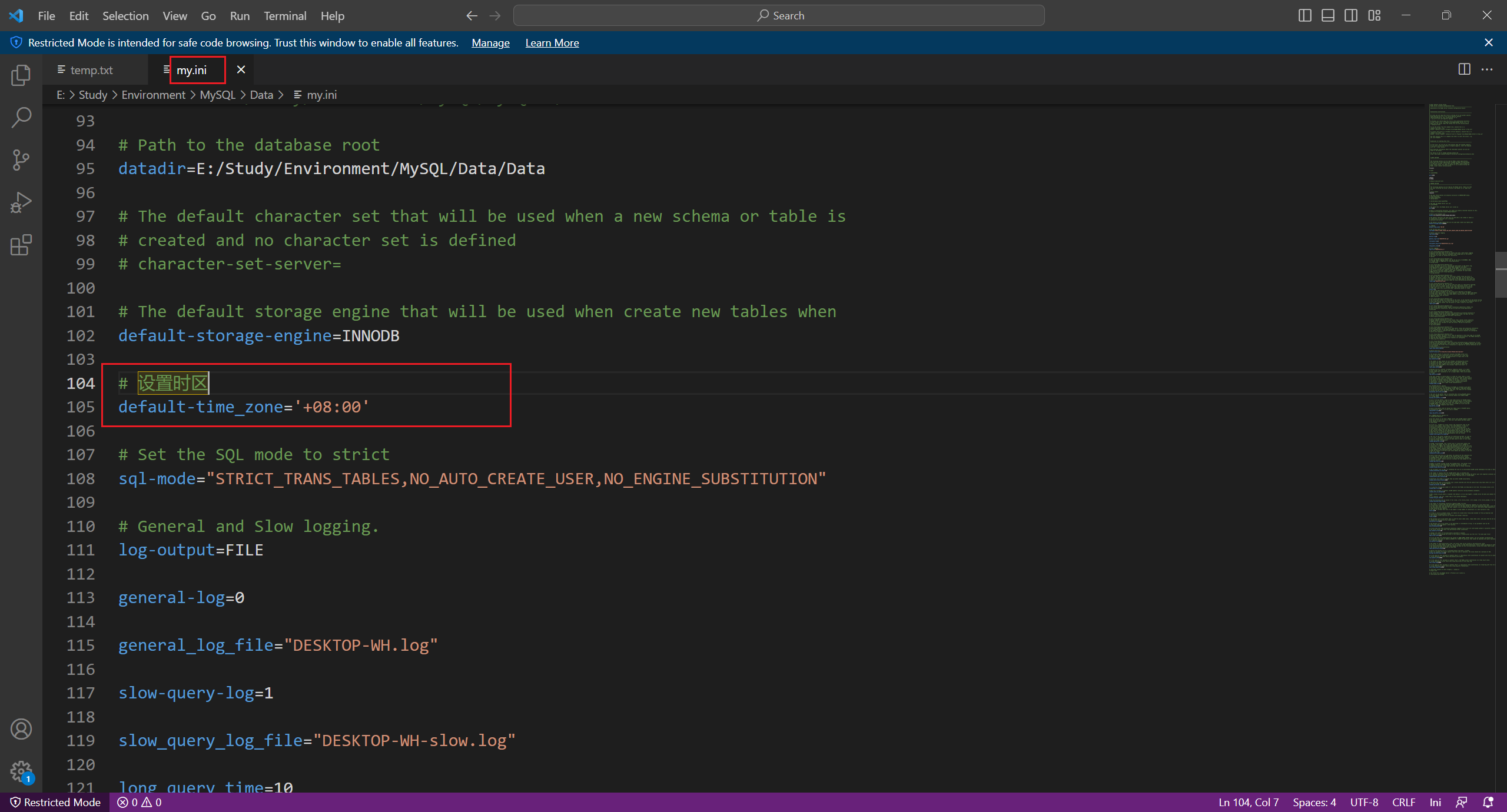Open the View menu

[x=175, y=16]
